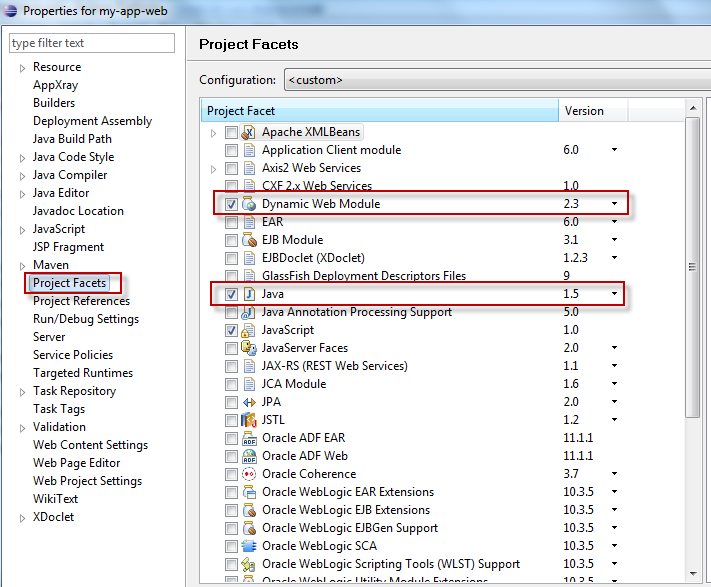Click the JCA Module document icon
Image resolution: width=711 pixels, height=587 pixels.
[249, 384]
